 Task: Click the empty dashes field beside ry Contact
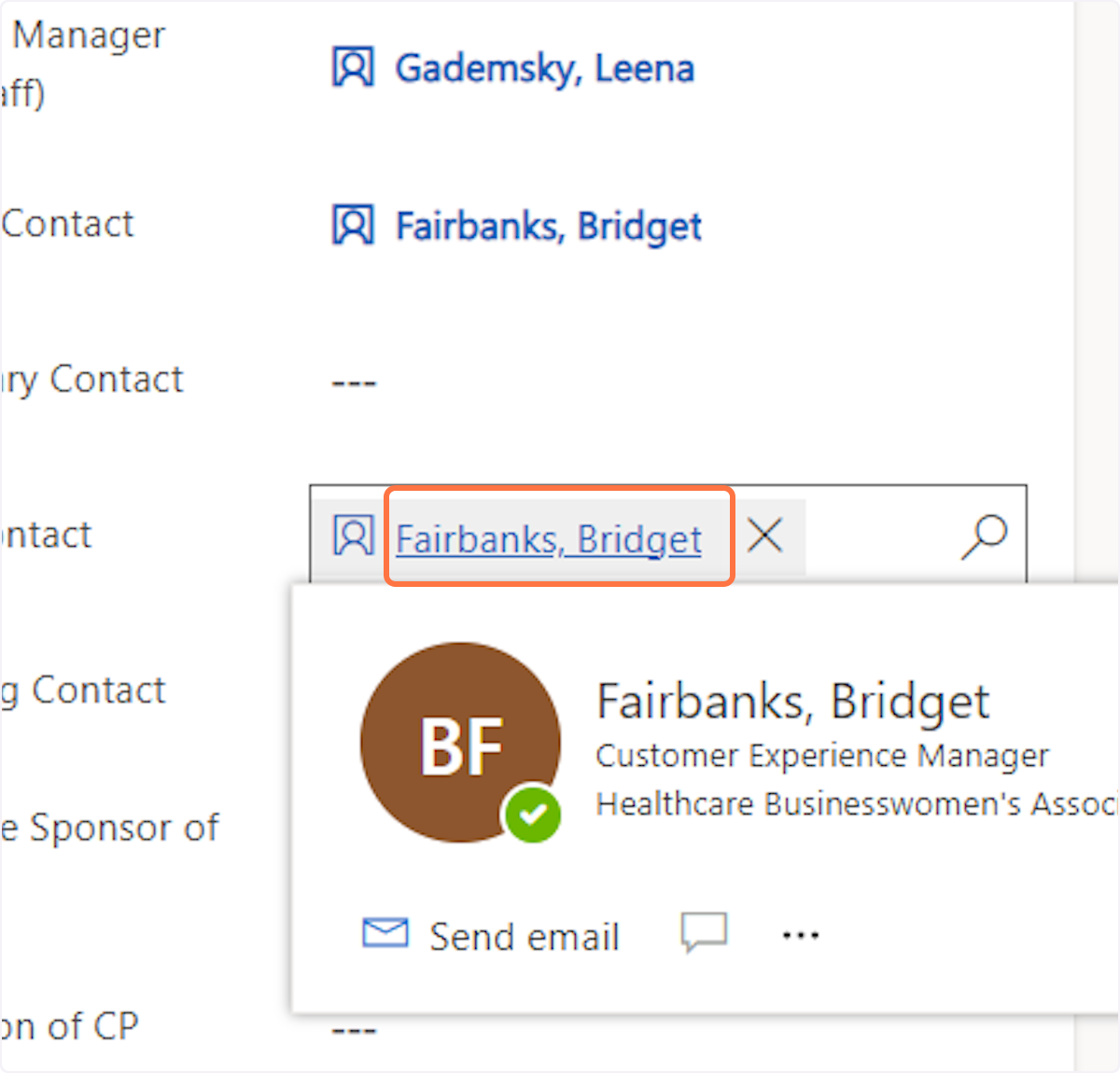(354, 383)
